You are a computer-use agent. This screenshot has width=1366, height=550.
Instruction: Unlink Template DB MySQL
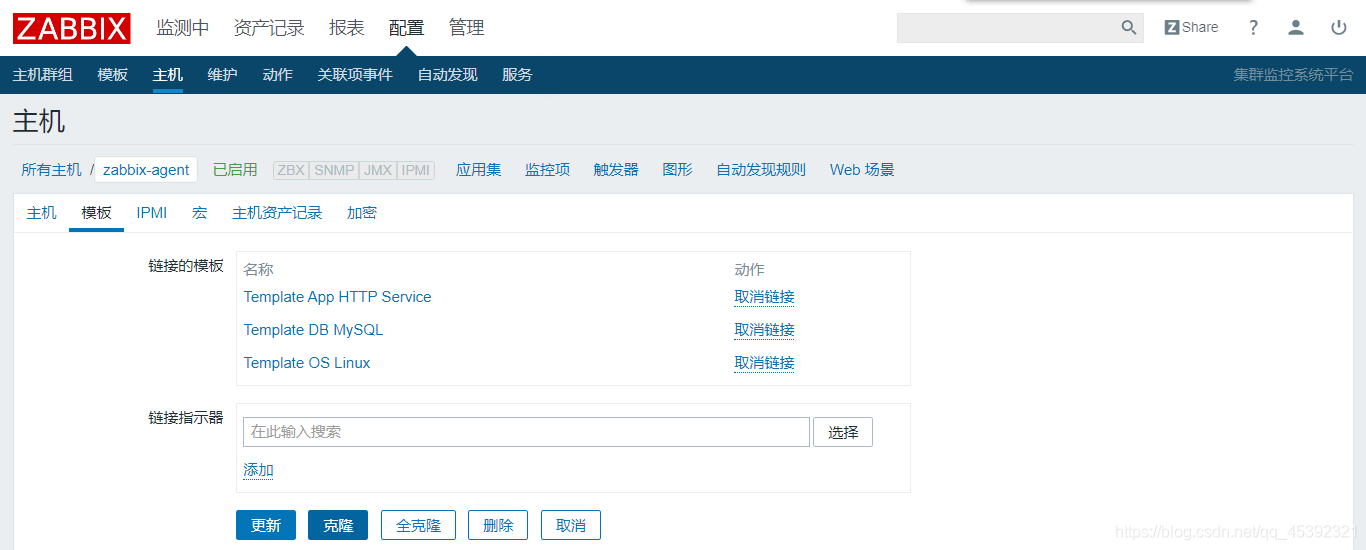click(x=765, y=330)
